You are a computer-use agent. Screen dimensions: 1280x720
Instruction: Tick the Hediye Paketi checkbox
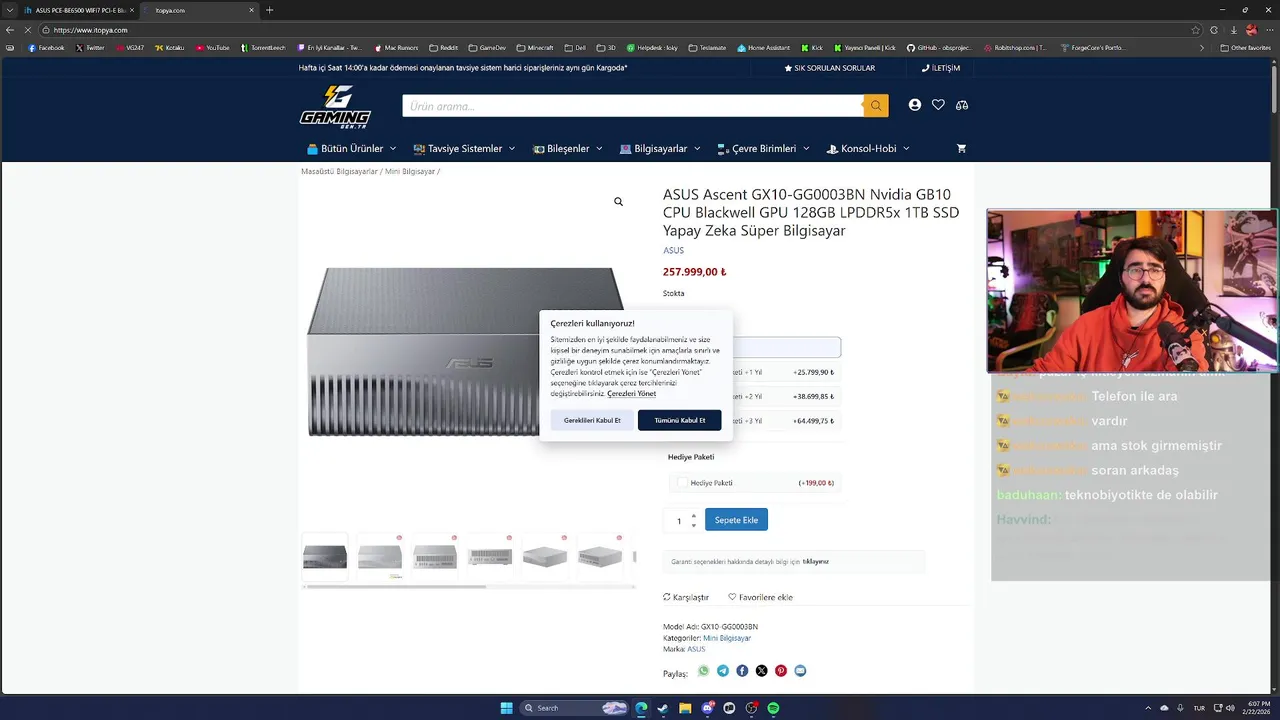(x=683, y=483)
